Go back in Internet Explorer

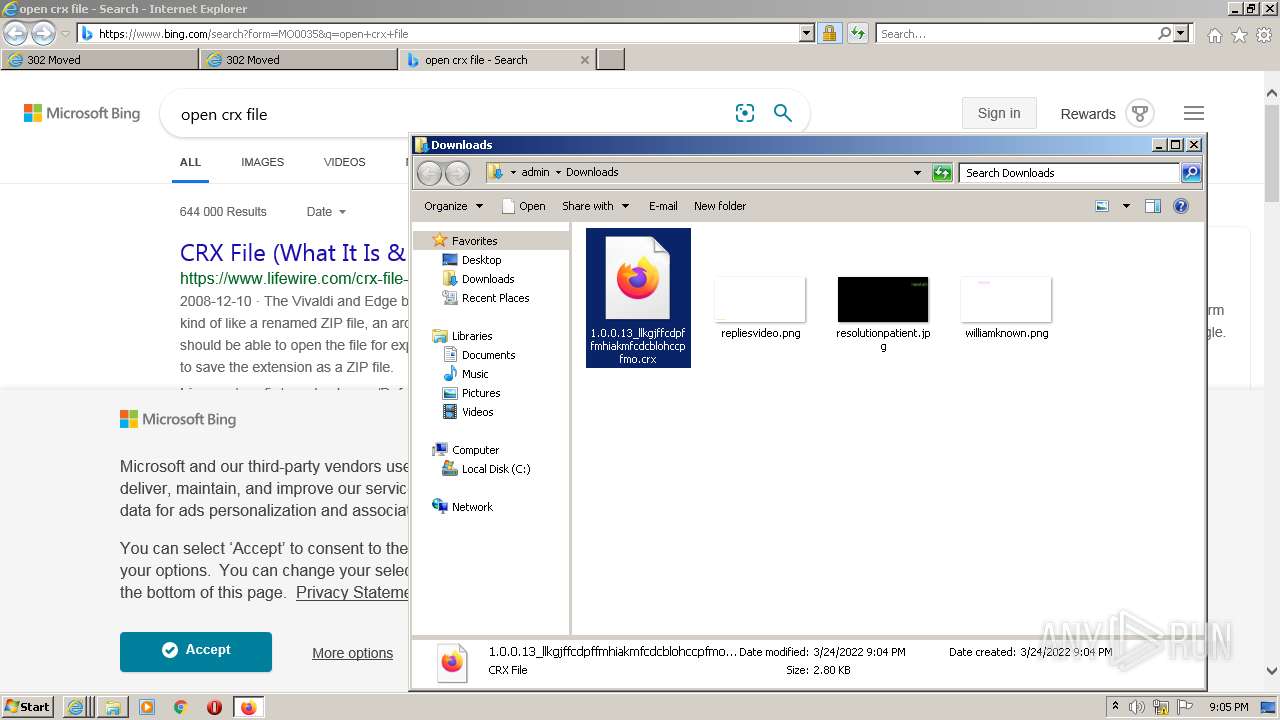click(x=16, y=33)
